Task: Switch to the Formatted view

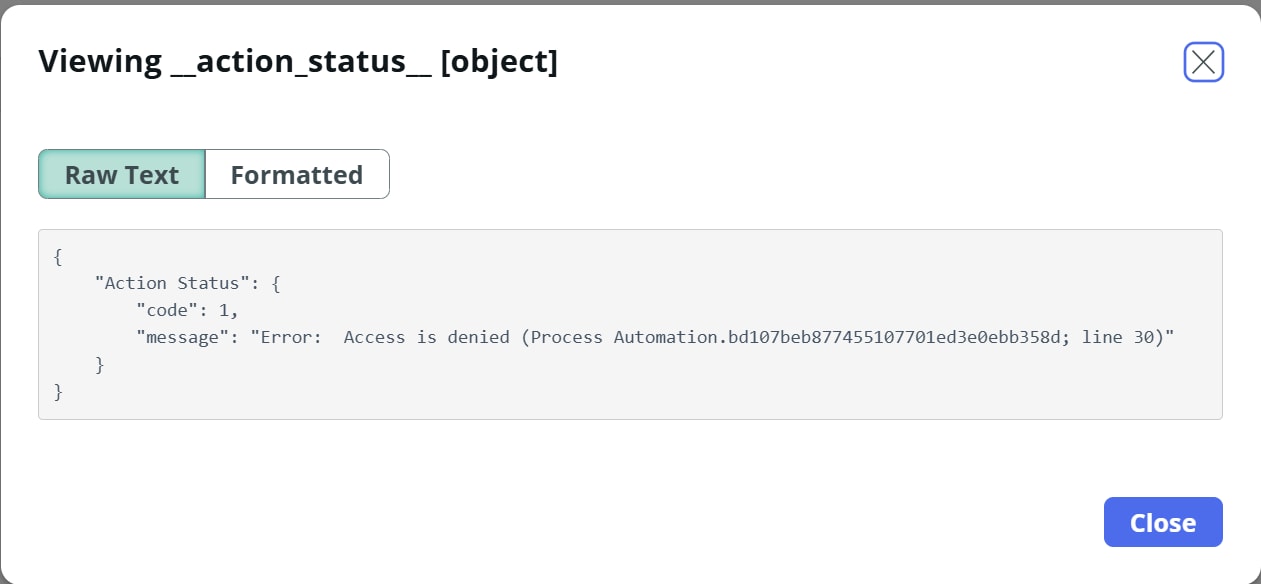Action: click(x=297, y=175)
